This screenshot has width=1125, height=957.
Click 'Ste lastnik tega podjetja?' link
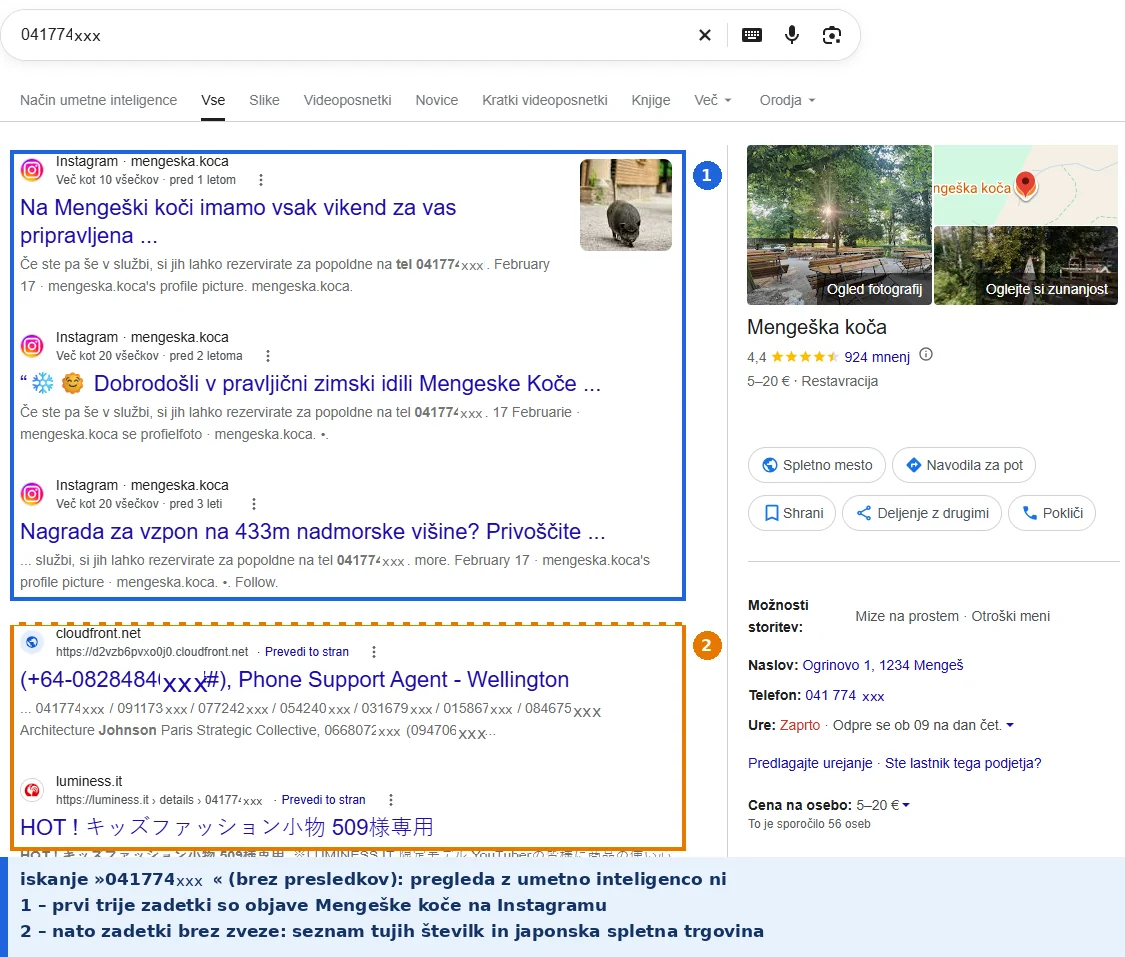pyautogui.click(x=963, y=763)
